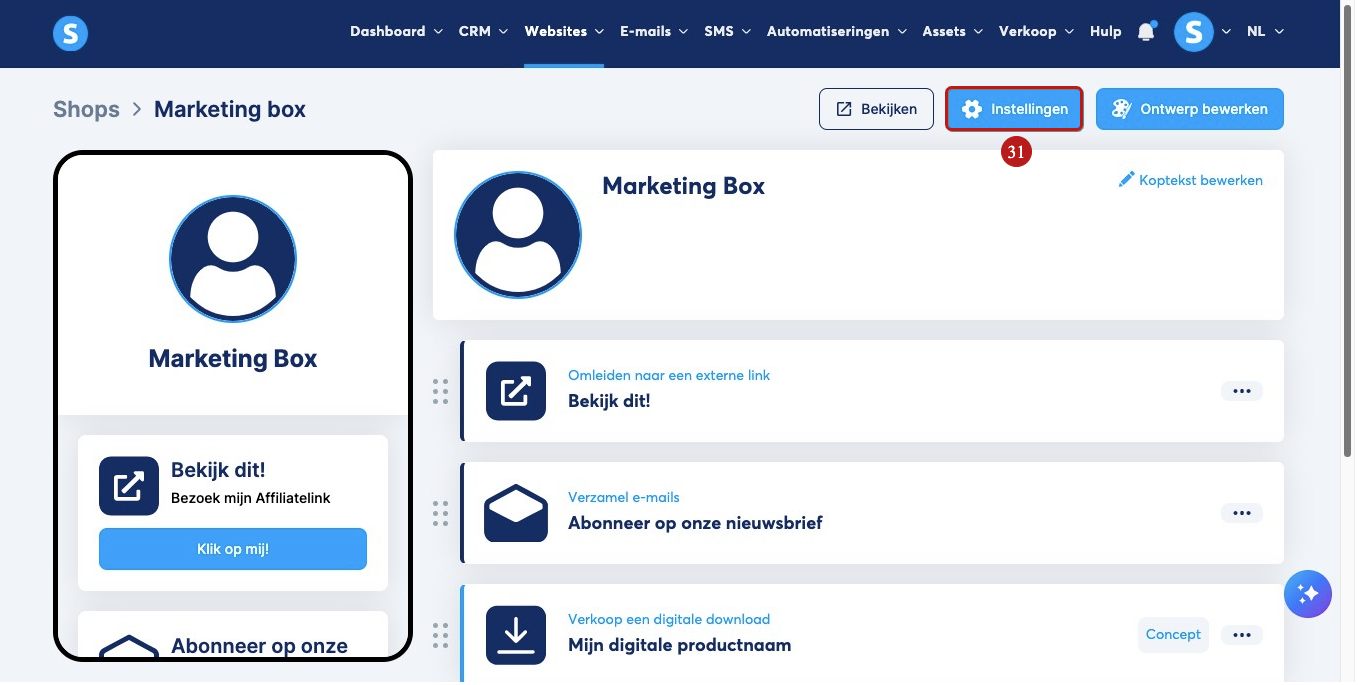Click Ontwerp bewerken
This screenshot has height=685, width=1358.
pos(1190,109)
